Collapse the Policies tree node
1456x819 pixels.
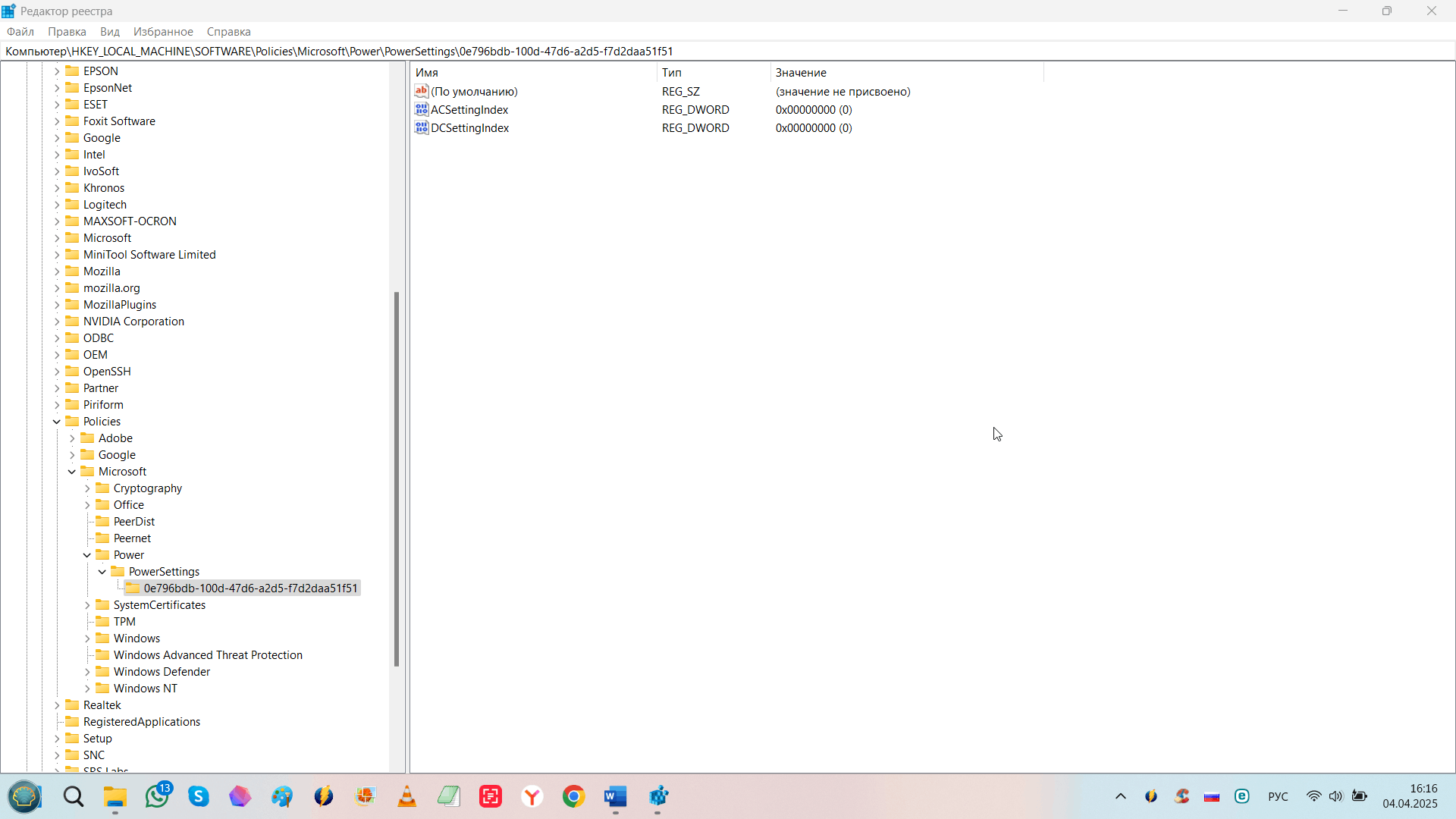(x=57, y=422)
